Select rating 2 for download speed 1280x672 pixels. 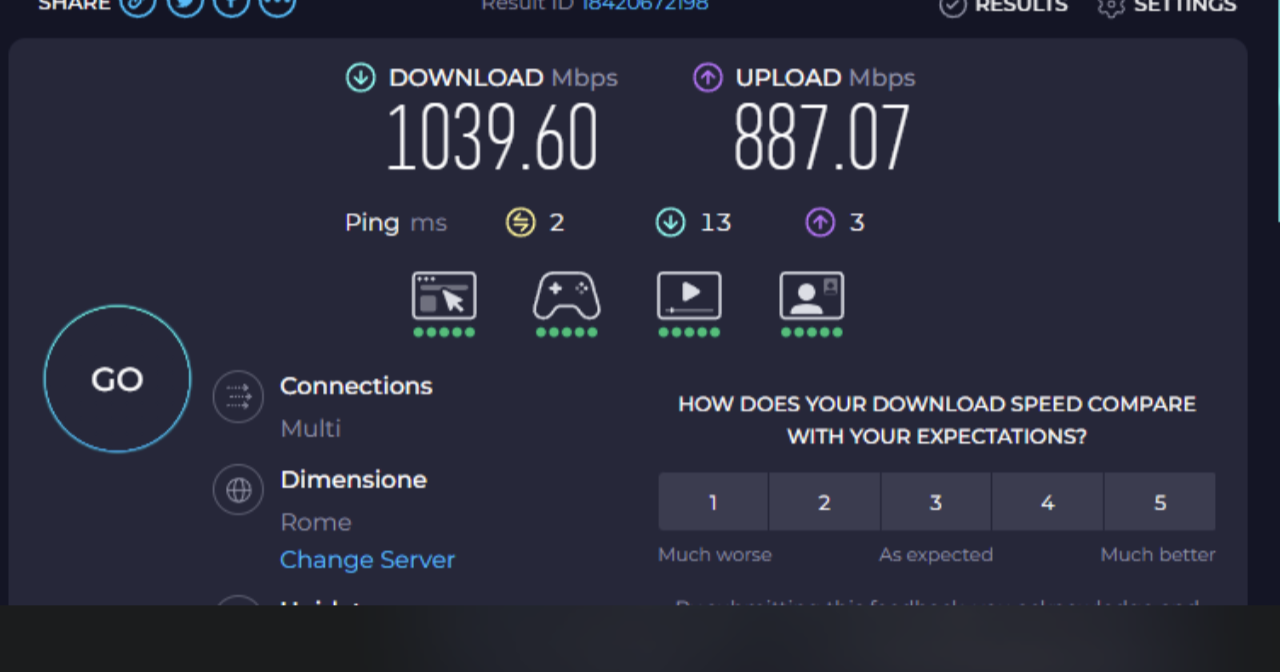(824, 502)
